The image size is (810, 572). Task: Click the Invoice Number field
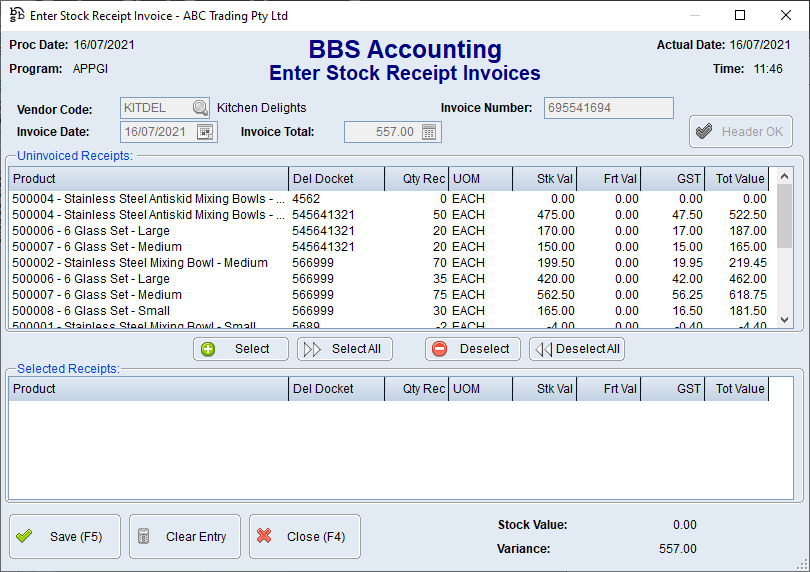608,108
